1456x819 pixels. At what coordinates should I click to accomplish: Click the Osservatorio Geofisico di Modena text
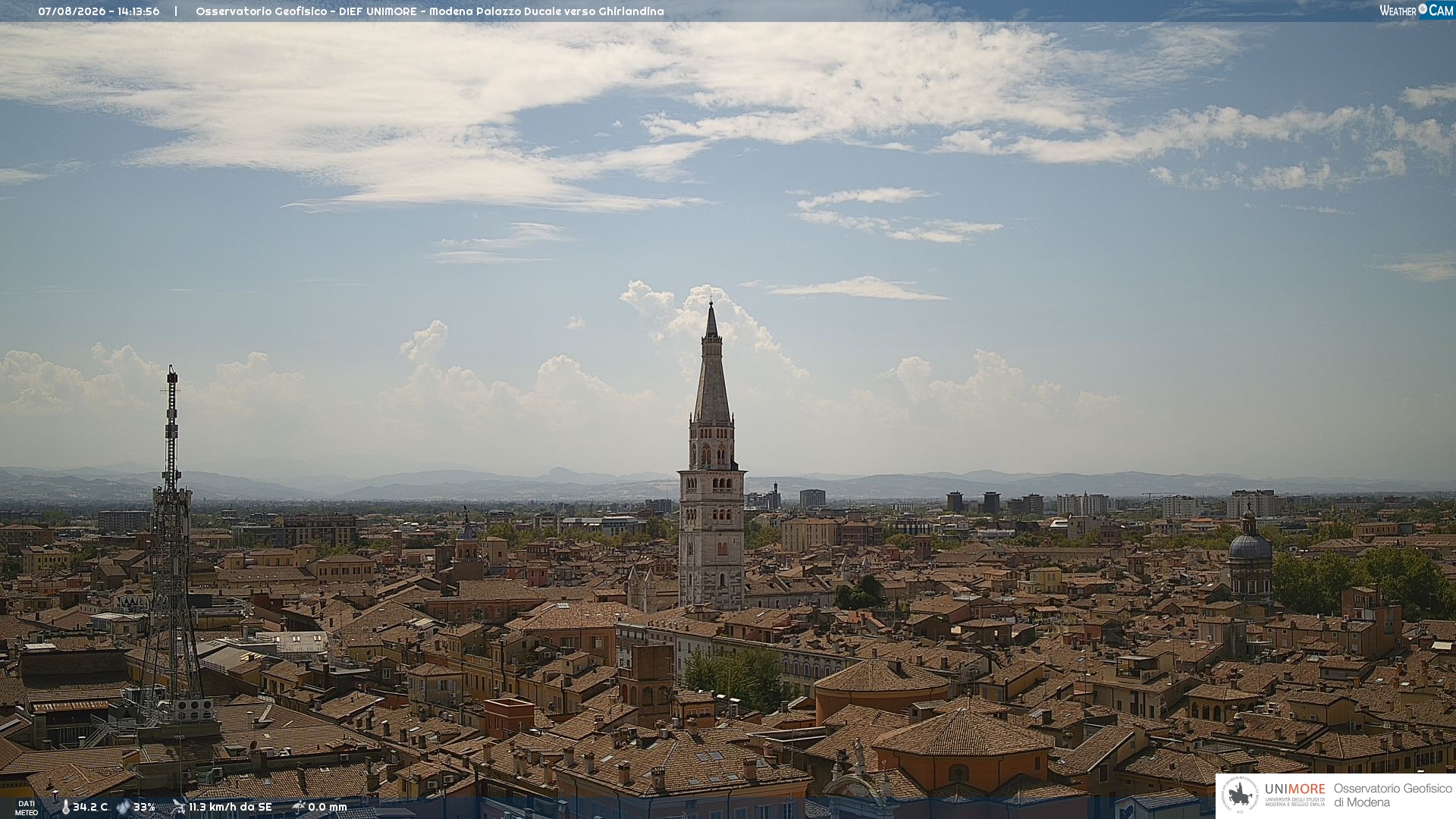point(1392,795)
